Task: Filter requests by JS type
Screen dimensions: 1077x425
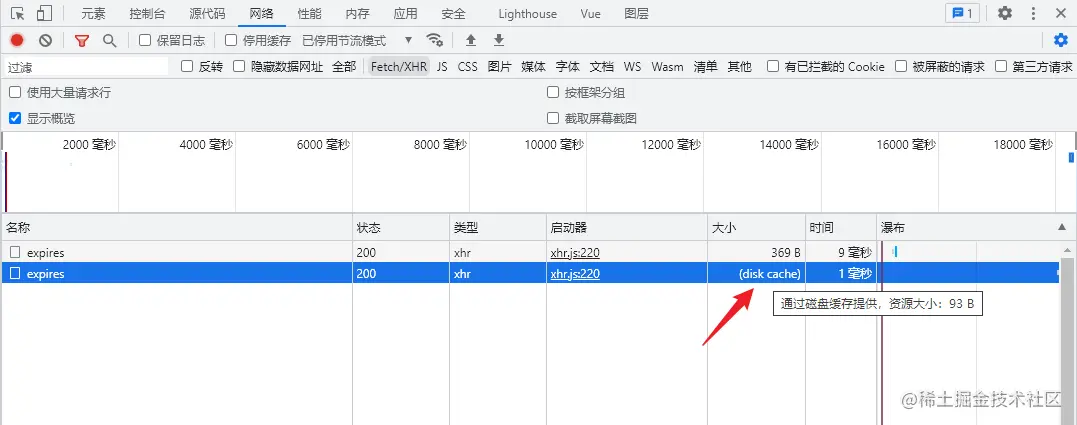Action: pos(442,67)
